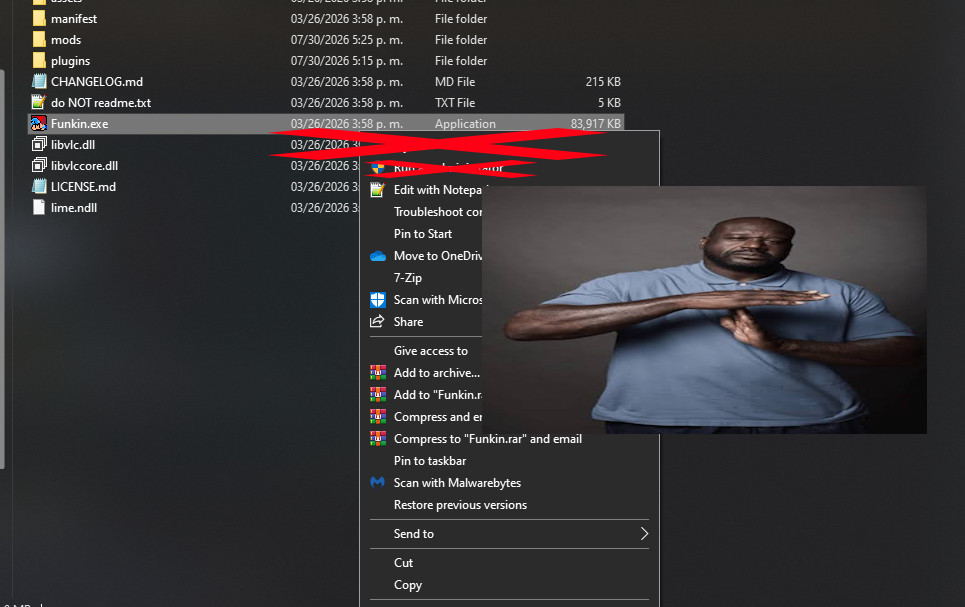Choose Copy in the context menu
The width and height of the screenshot is (965, 607).
pyautogui.click(x=408, y=585)
